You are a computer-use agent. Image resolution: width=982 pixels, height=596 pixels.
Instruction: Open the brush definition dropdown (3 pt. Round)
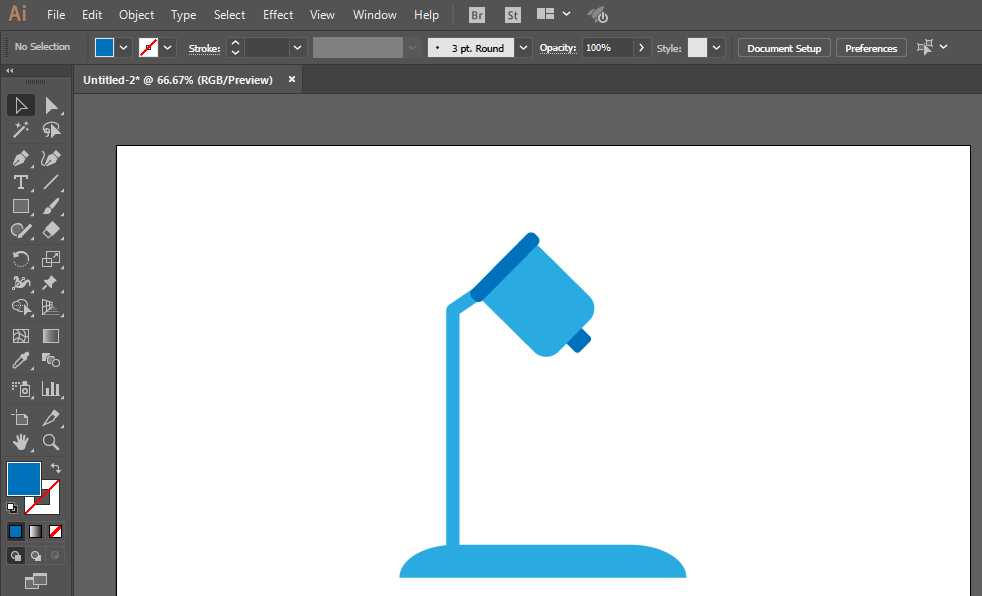tap(523, 47)
